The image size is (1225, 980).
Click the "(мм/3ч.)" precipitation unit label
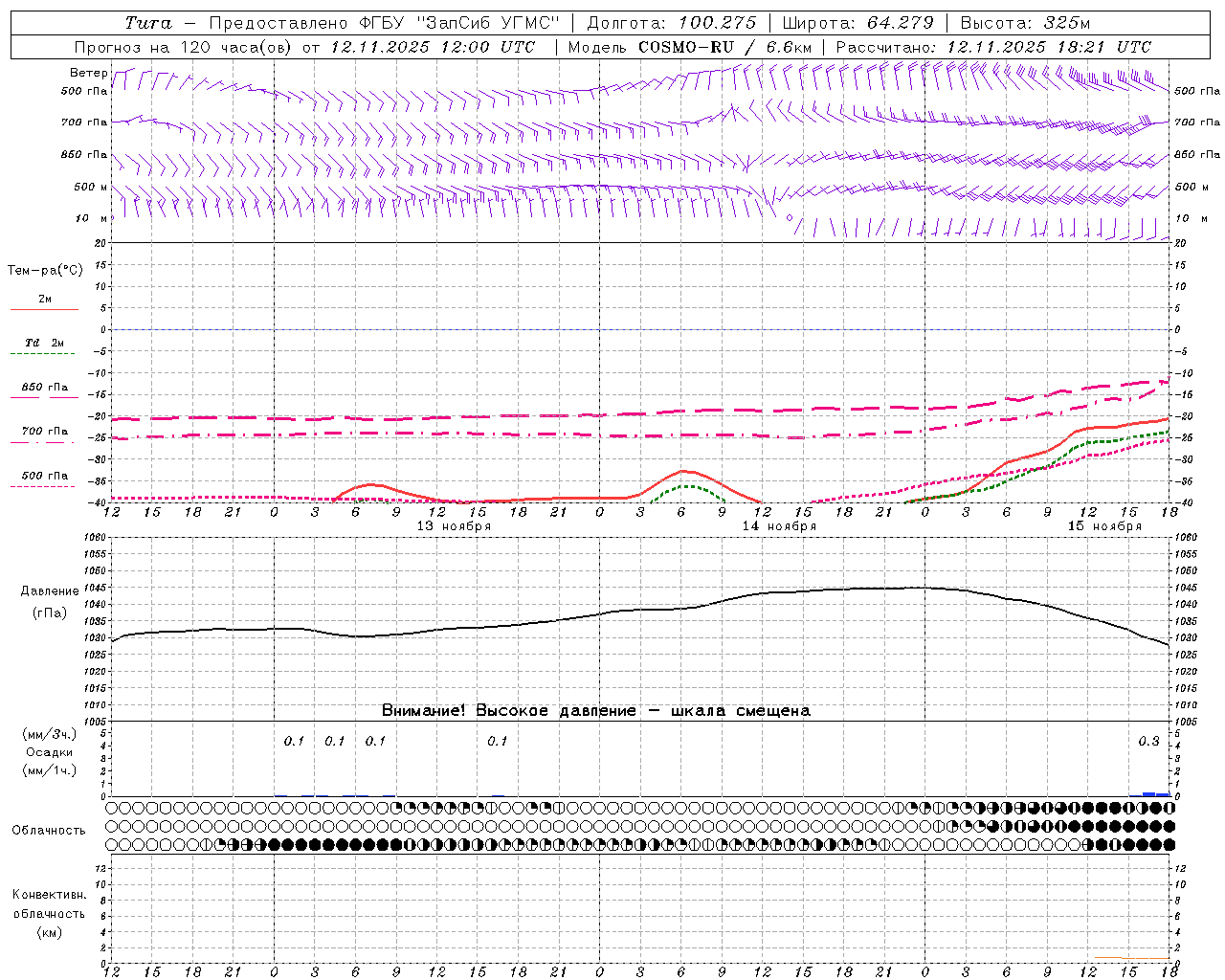(x=50, y=734)
